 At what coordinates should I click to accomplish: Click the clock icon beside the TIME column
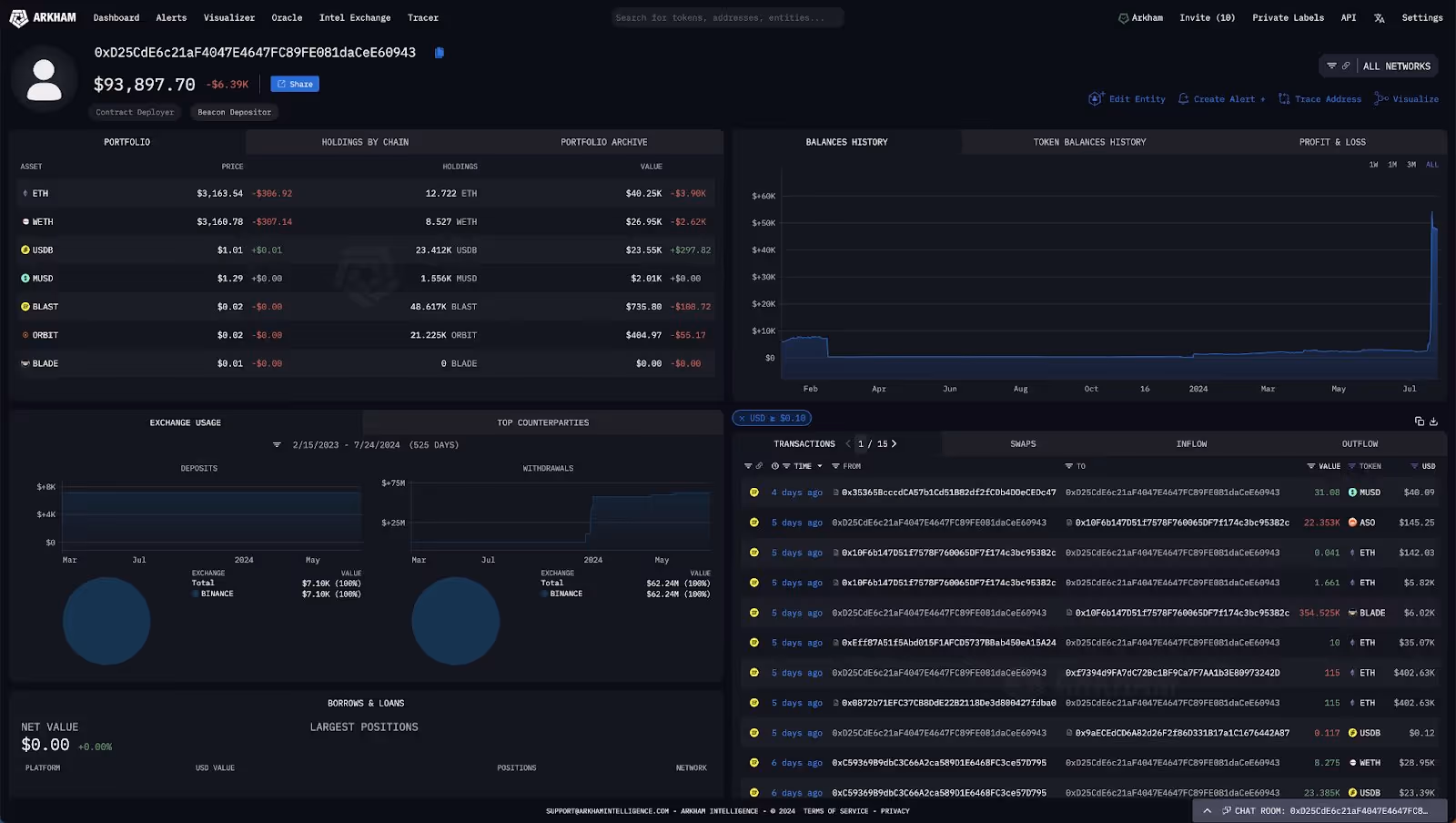[775, 466]
